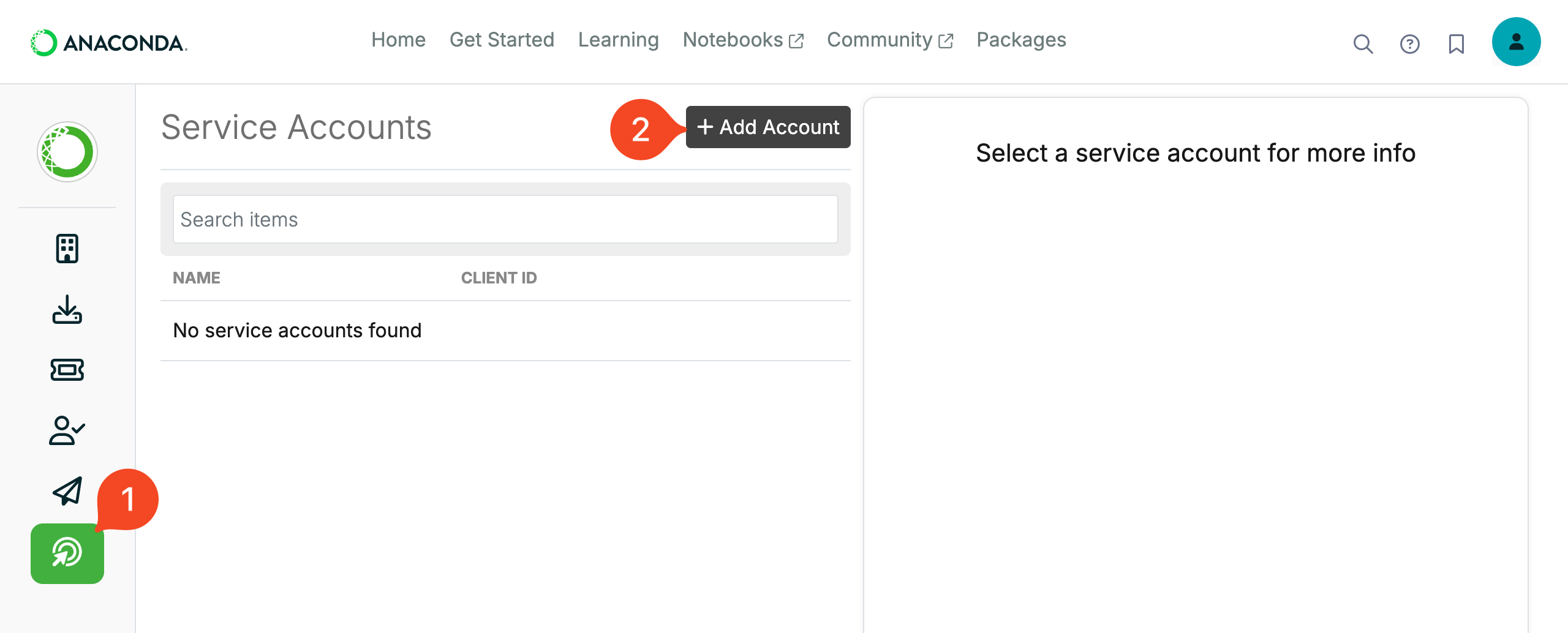Open the help question mark icon
The width and height of the screenshot is (1568, 633).
[1409, 43]
